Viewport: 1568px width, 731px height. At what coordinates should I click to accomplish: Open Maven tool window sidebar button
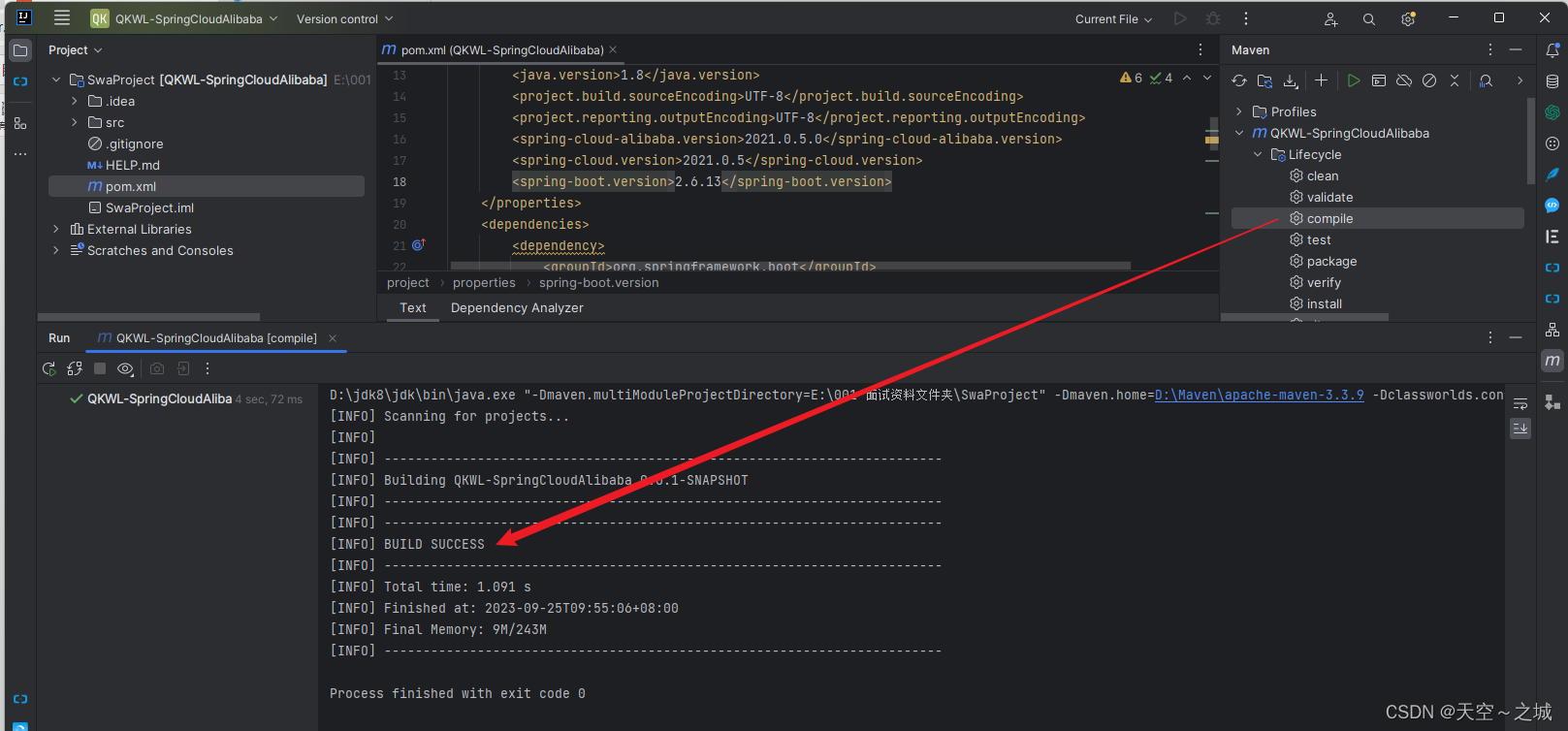tap(1552, 361)
